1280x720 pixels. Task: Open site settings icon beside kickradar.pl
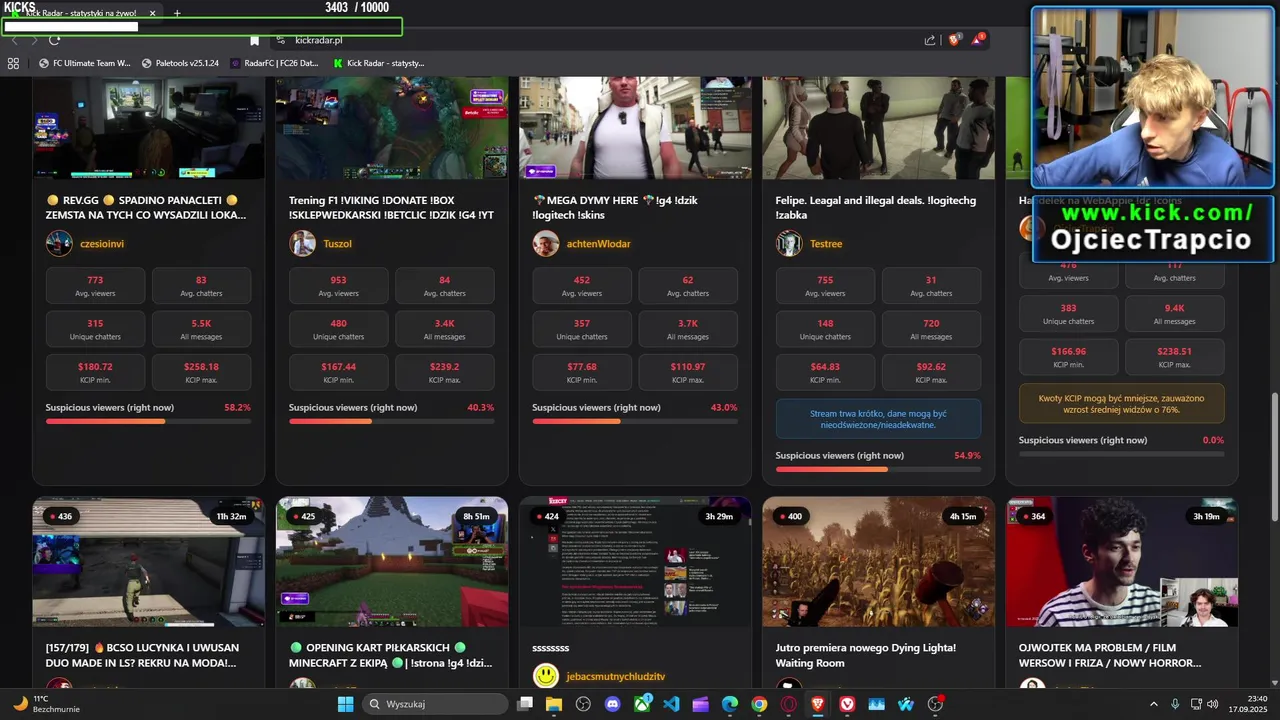coord(281,40)
